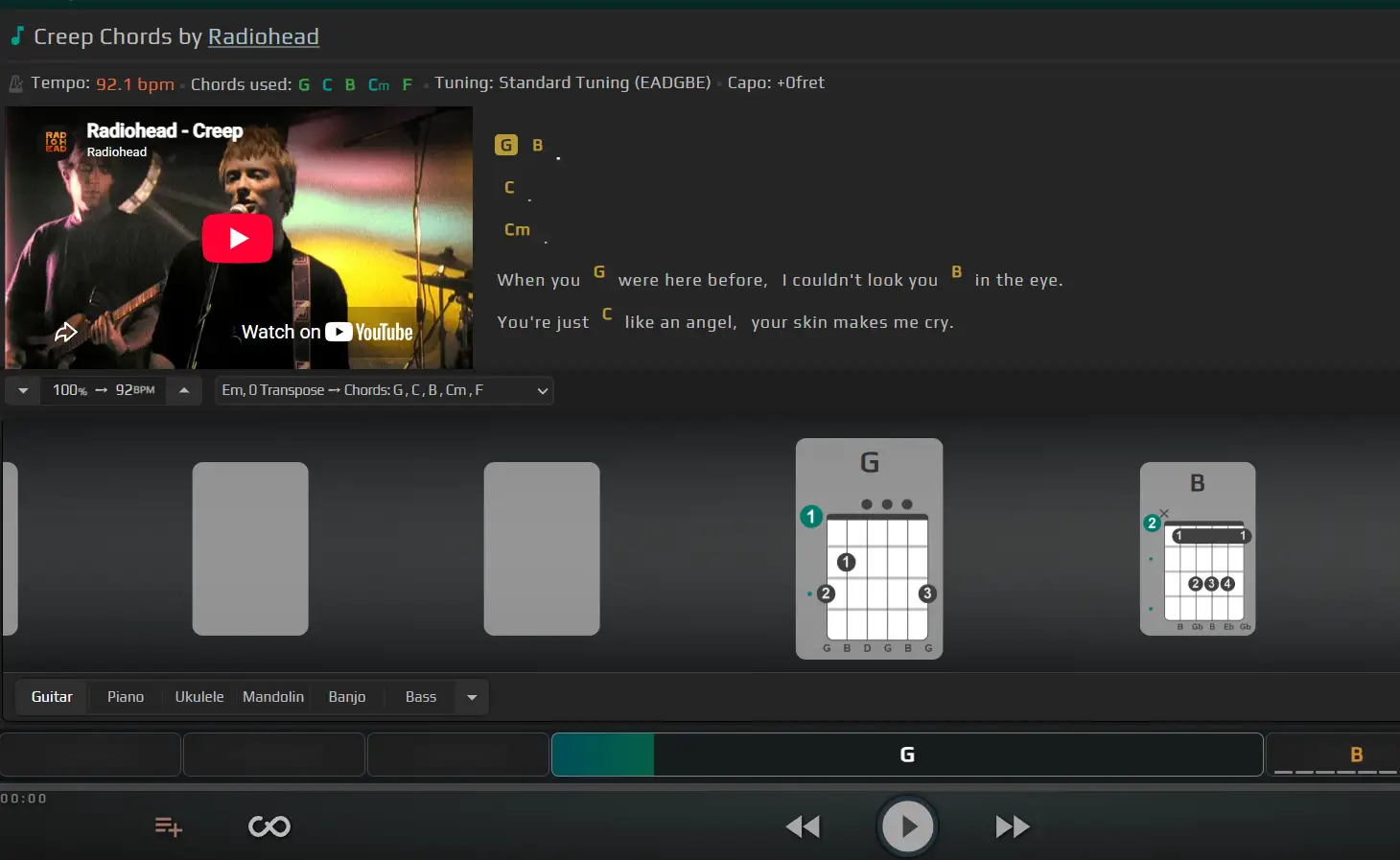Click the highlighted G chord in lyrics
The width and height of the screenshot is (1400, 860).
pyautogui.click(x=506, y=145)
